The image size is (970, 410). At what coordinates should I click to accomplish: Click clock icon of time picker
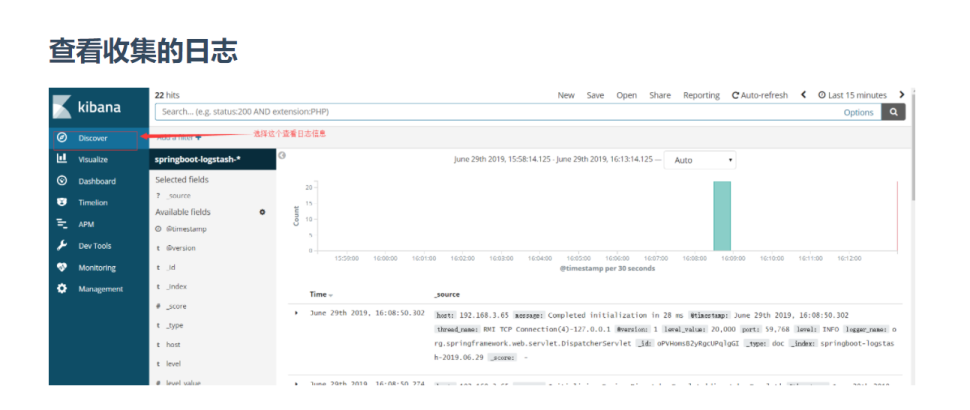[x=822, y=95]
